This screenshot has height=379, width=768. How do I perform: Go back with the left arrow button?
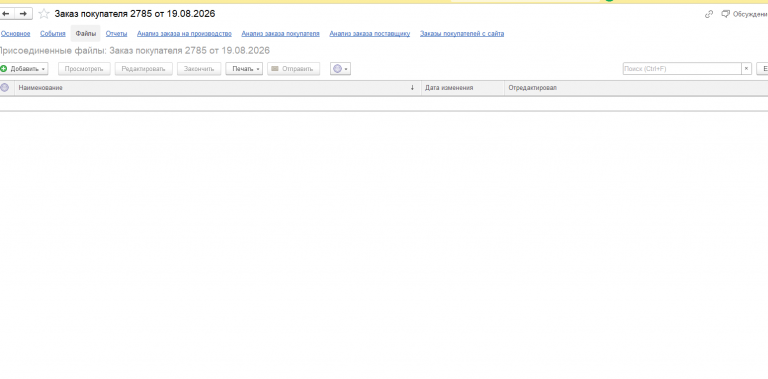pyautogui.click(x=6, y=14)
